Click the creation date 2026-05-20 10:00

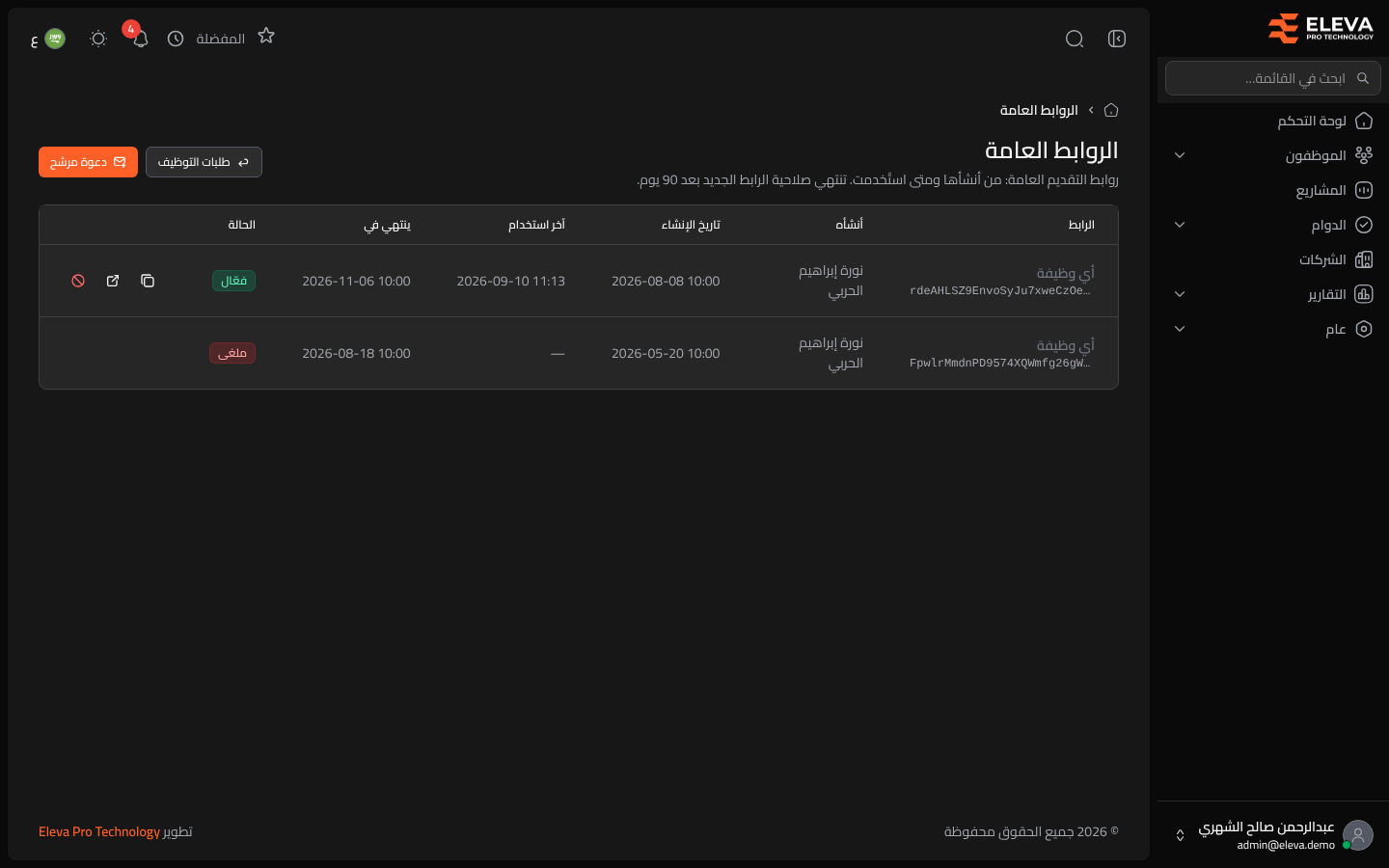(x=666, y=353)
